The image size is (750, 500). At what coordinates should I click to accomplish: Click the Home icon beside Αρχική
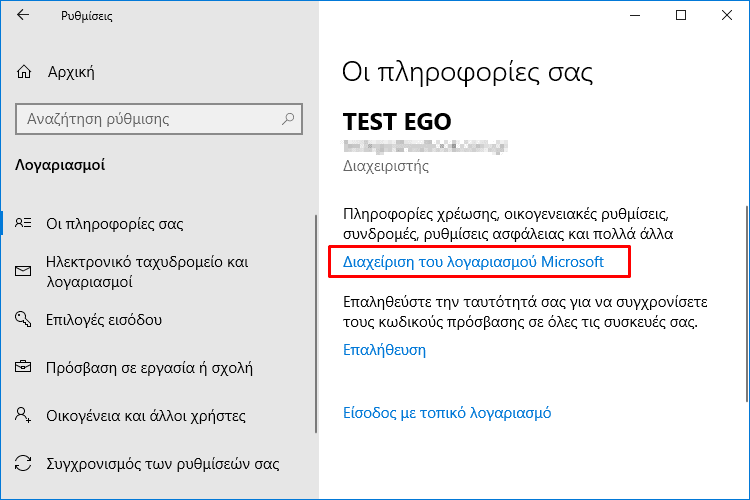24,72
